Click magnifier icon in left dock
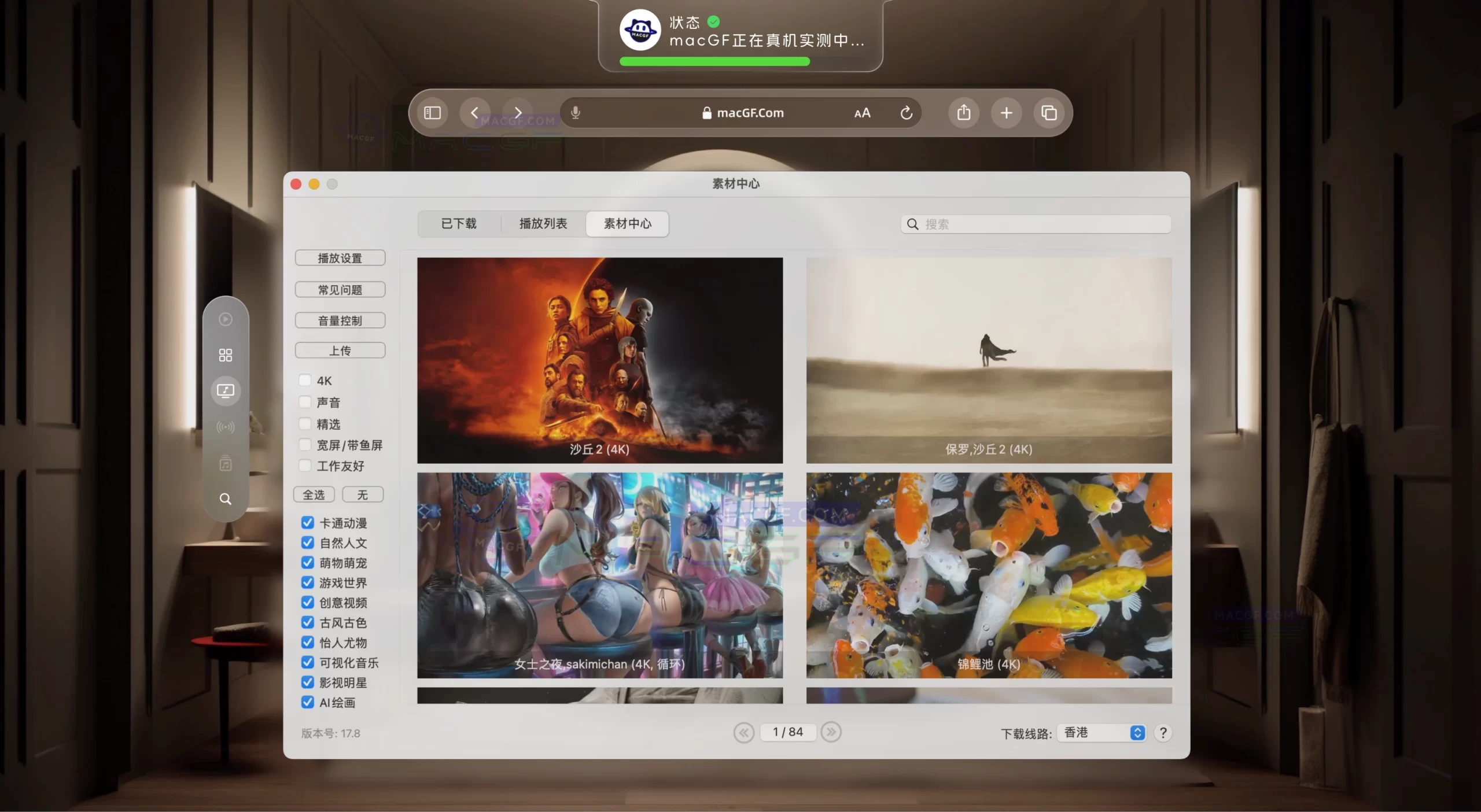Screen dimensions: 1481x812 (x=226, y=499)
